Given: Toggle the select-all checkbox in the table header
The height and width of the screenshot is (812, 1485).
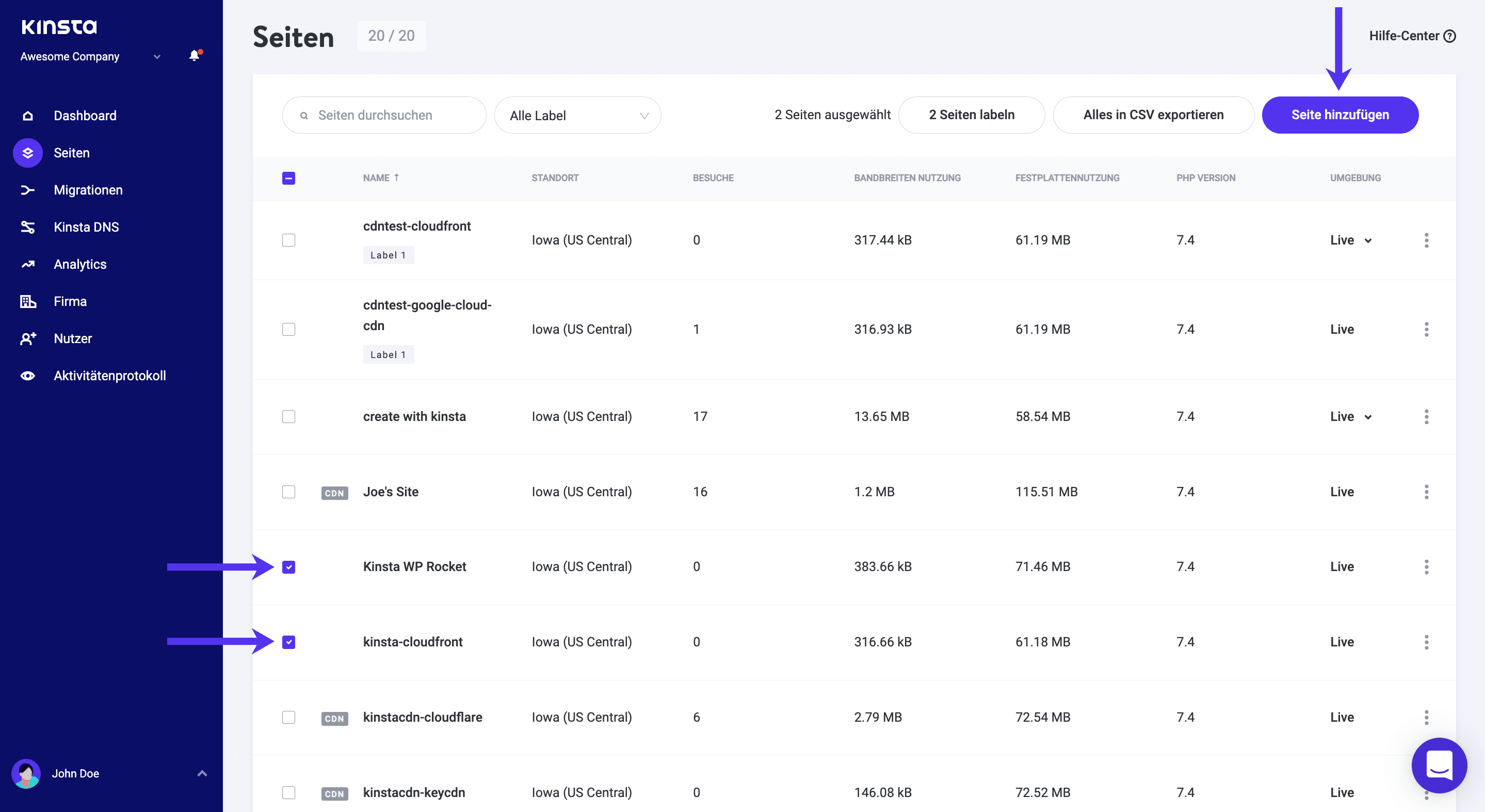Looking at the screenshot, I should [x=289, y=178].
